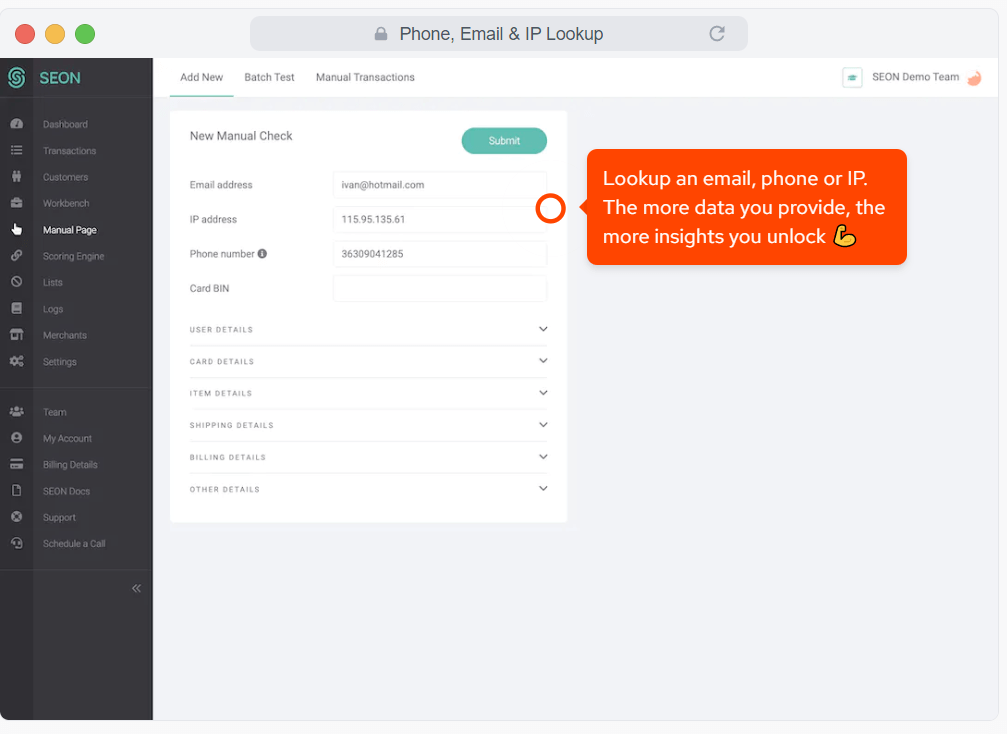Open the Support link in sidebar

59,517
